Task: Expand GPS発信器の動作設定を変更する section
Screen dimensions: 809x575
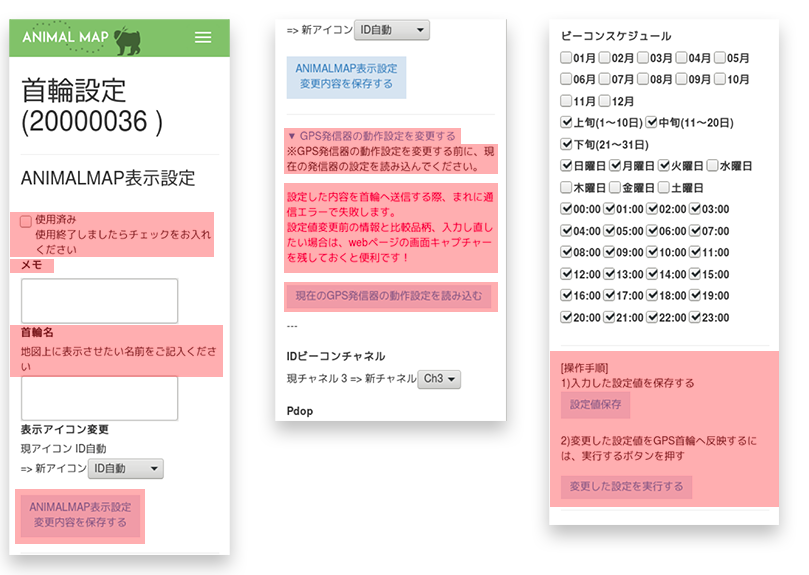Action: point(372,136)
